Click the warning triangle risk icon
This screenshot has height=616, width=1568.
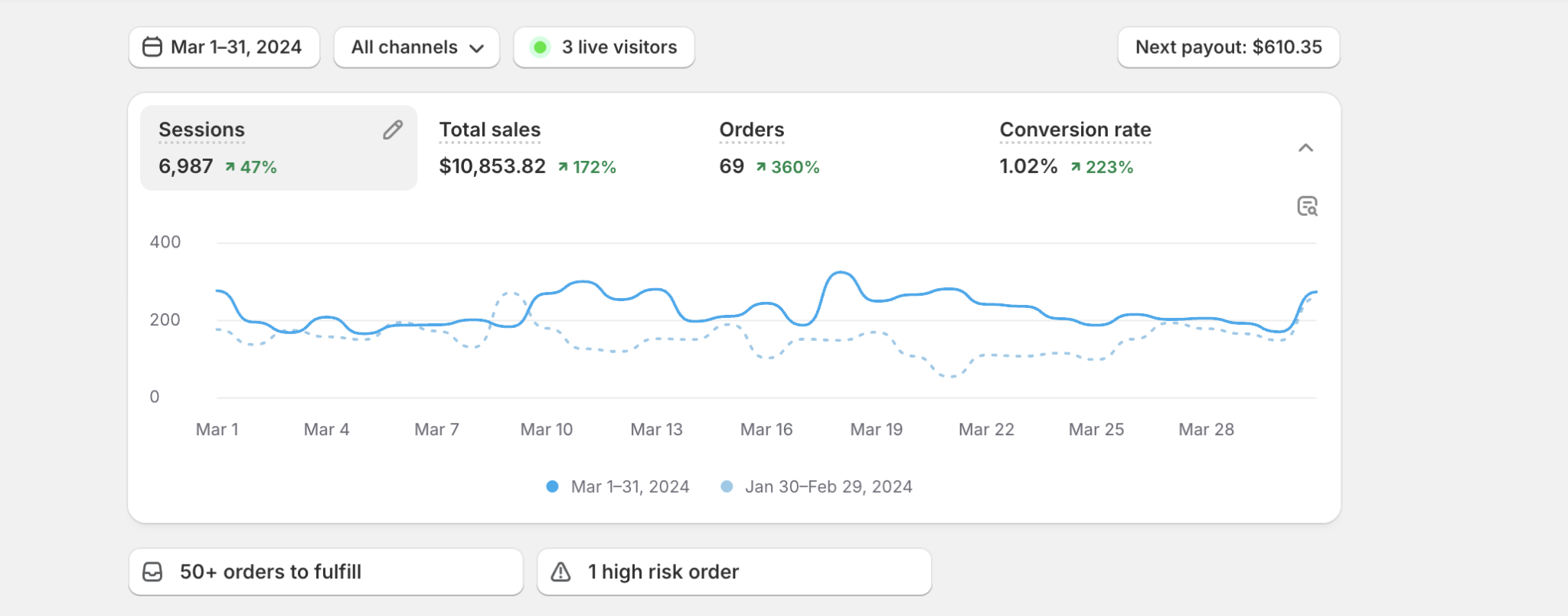click(x=561, y=572)
